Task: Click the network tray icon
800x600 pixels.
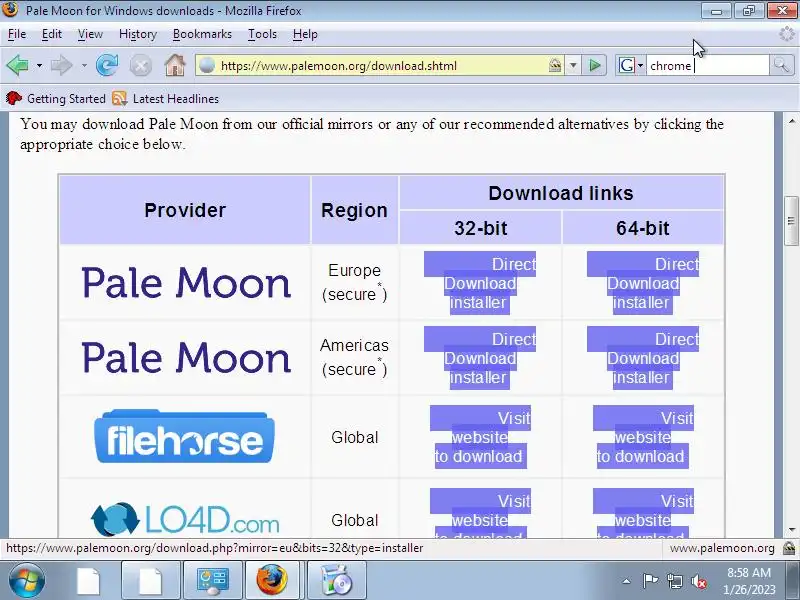Action: click(674, 581)
